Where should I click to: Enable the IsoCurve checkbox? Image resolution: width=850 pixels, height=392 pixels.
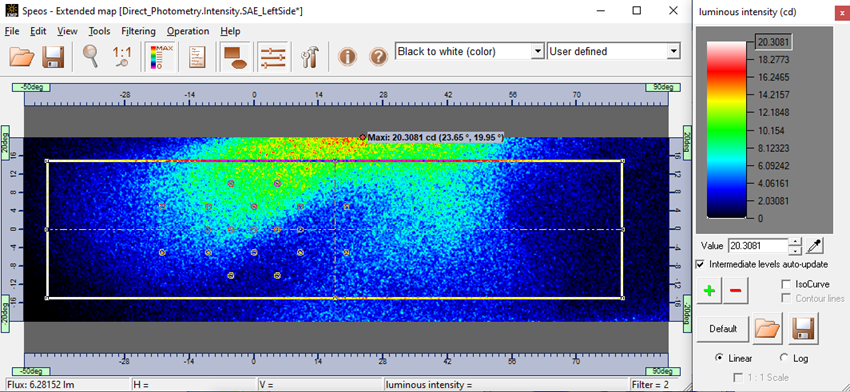785,284
